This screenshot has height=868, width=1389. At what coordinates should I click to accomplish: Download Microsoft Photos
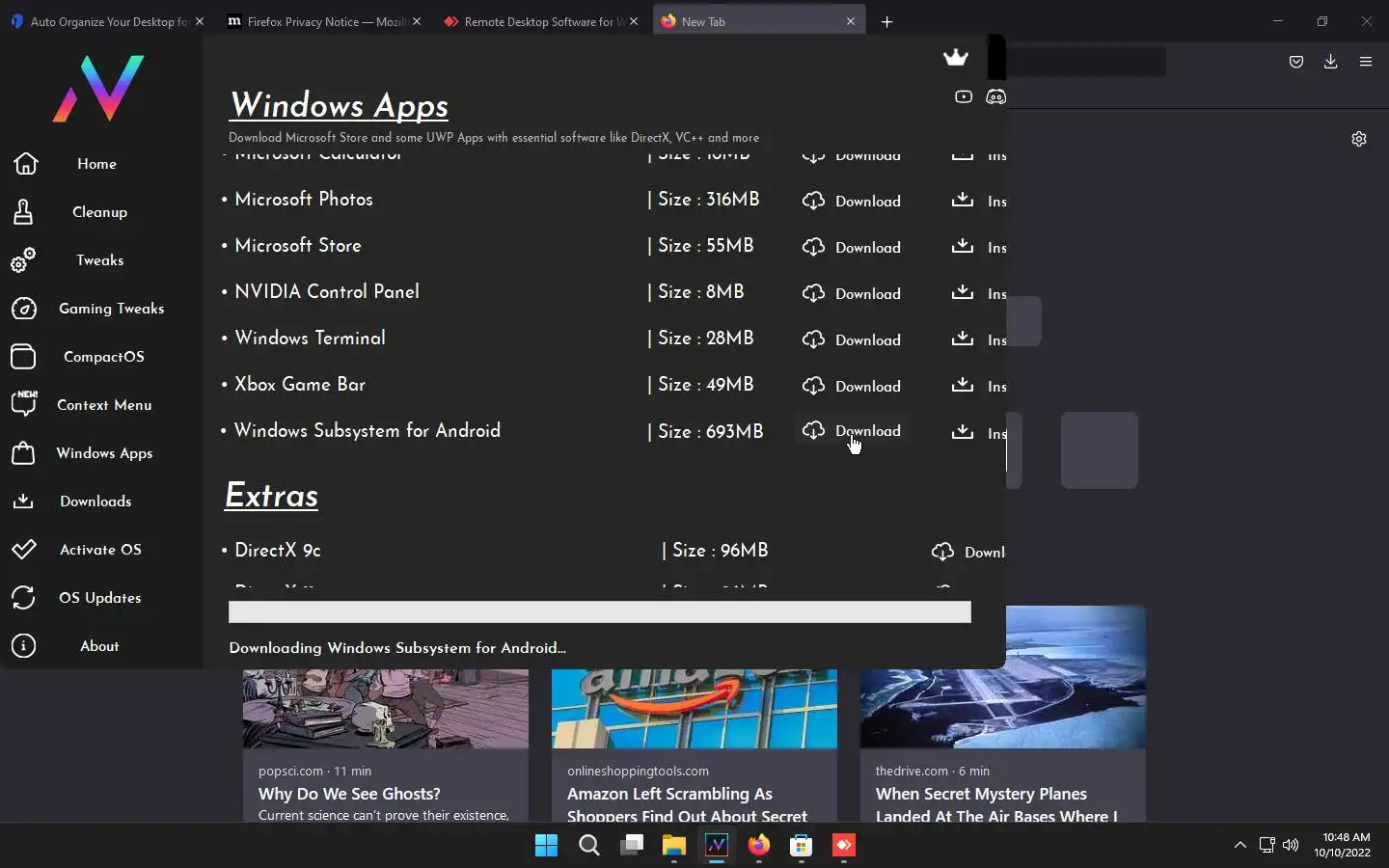[852, 201]
